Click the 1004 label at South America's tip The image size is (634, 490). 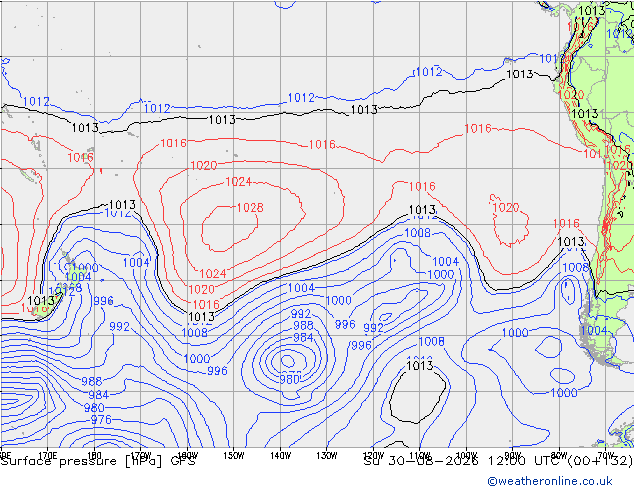pyautogui.click(x=594, y=331)
